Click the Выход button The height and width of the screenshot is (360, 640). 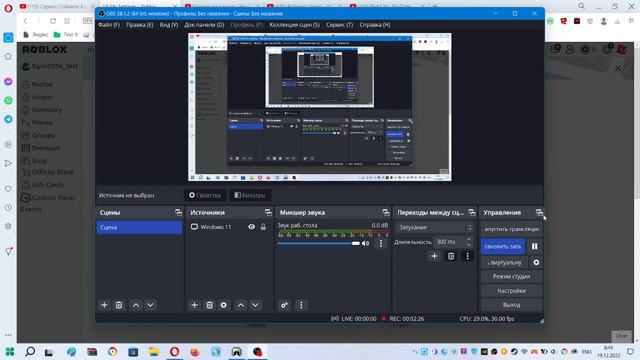[x=511, y=304]
